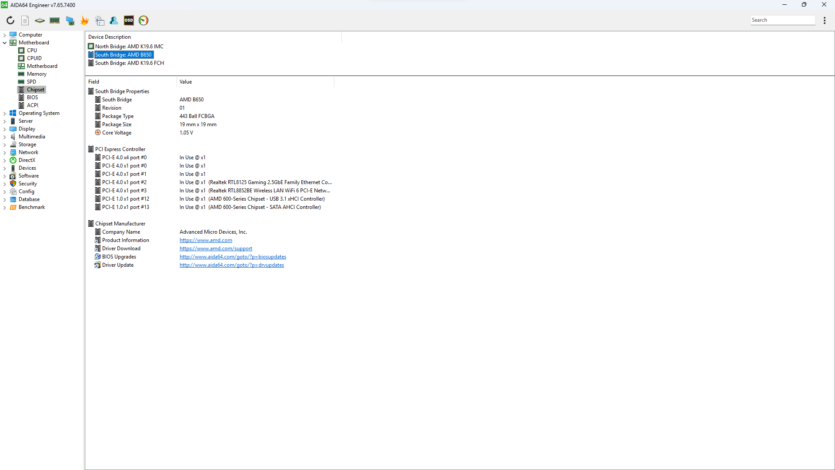Open the Driver Update drvupdates link
Screen dimensions: 835x470
coord(232,265)
